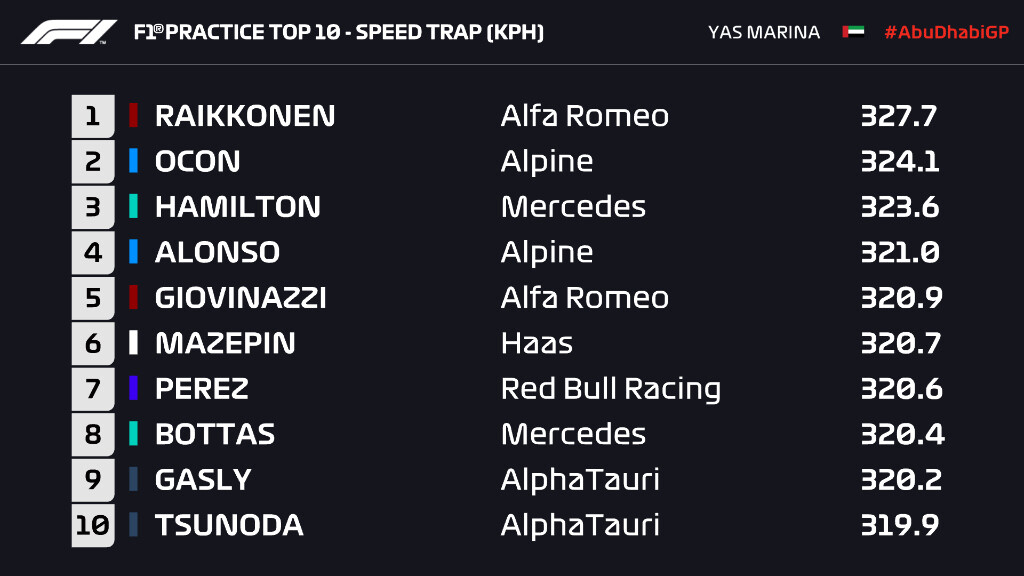Click the position 5 number badge
This screenshot has width=1024, height=576.
93,298
